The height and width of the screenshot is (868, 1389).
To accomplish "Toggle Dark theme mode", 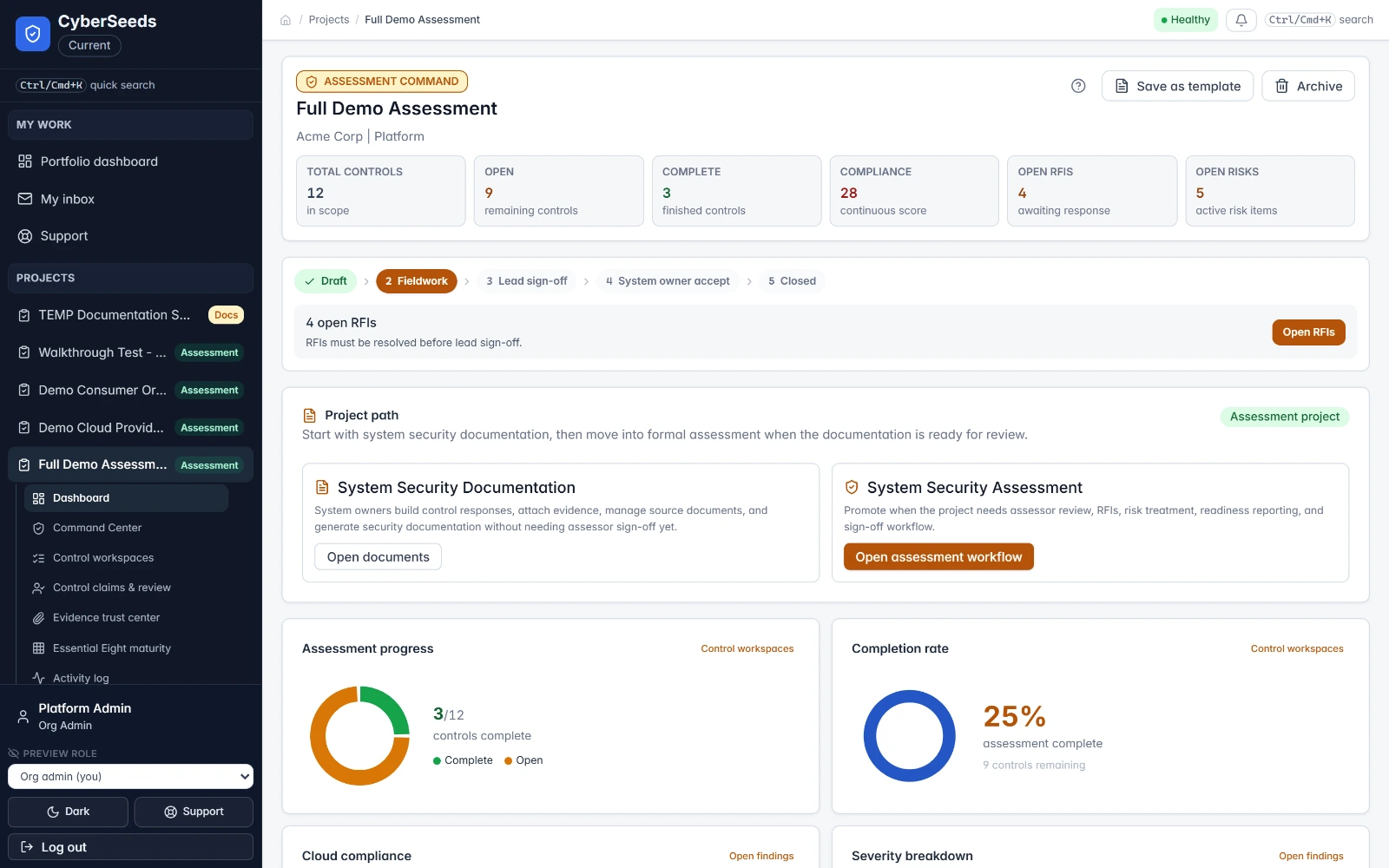I will pos(68,812).
